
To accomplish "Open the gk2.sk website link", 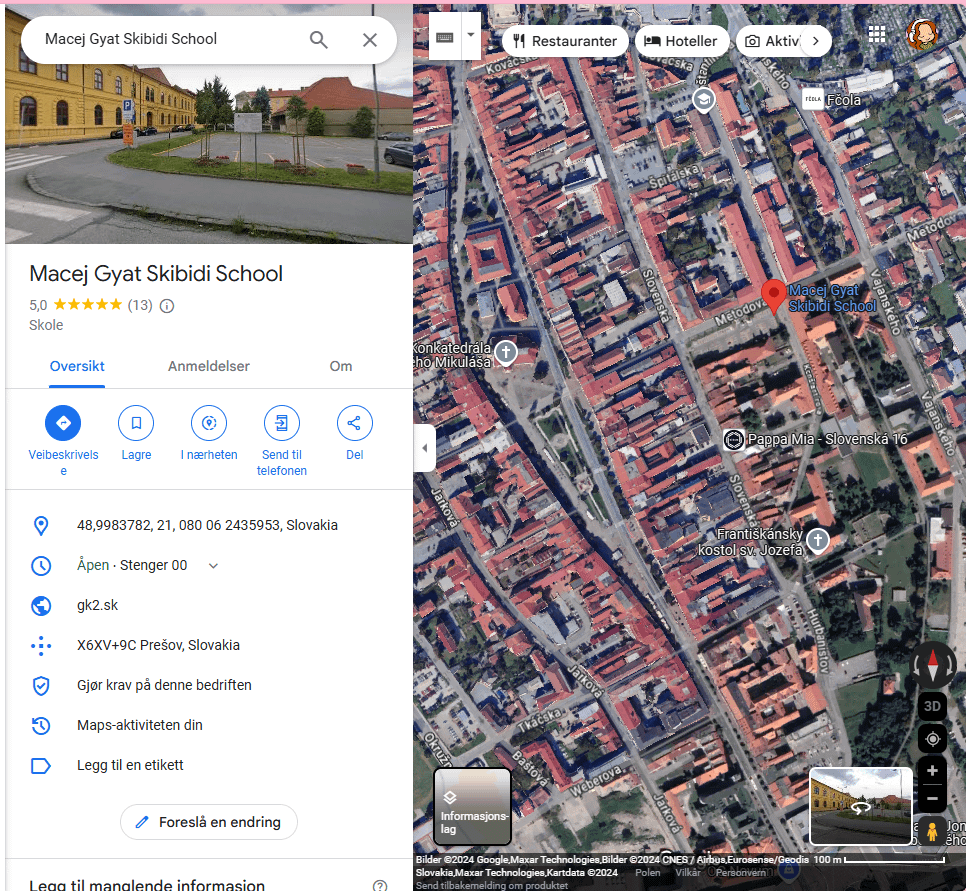I will pyautogui.click(x=97, y=605).
